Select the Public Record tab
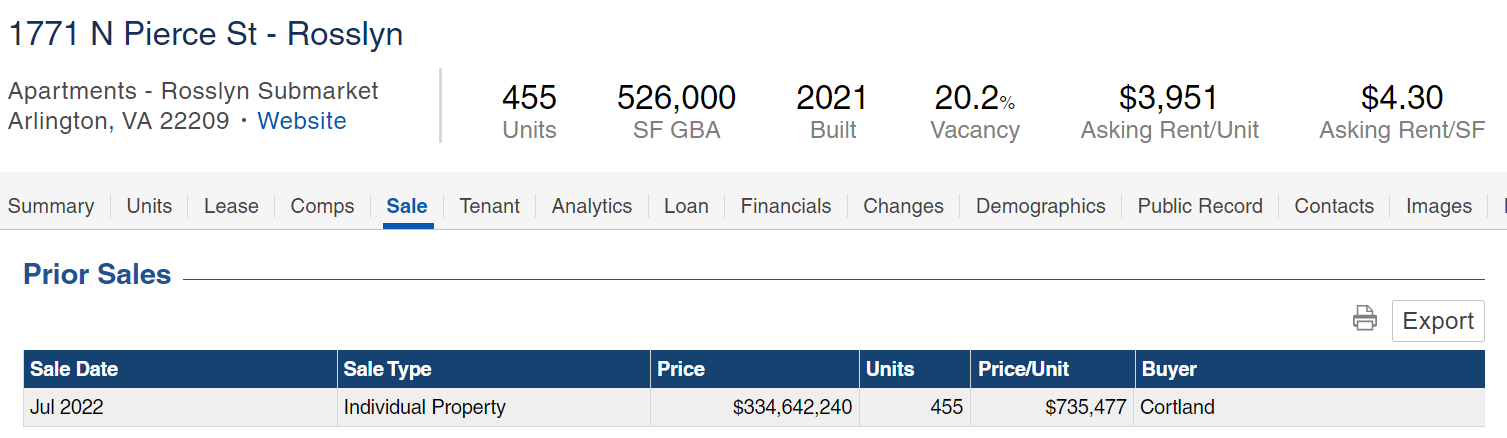 (1200, 206)
